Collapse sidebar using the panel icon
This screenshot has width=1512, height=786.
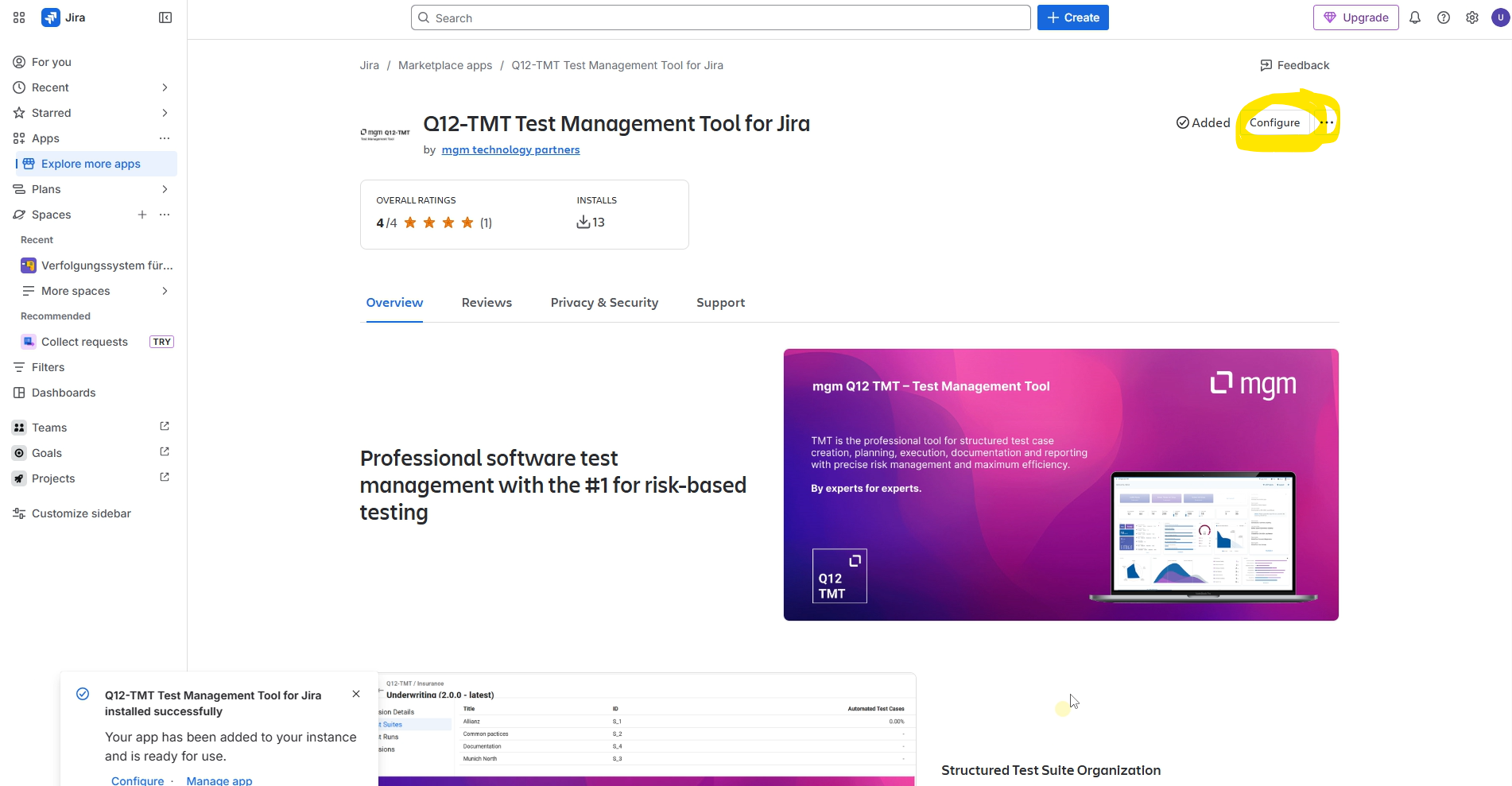[165, 17]
